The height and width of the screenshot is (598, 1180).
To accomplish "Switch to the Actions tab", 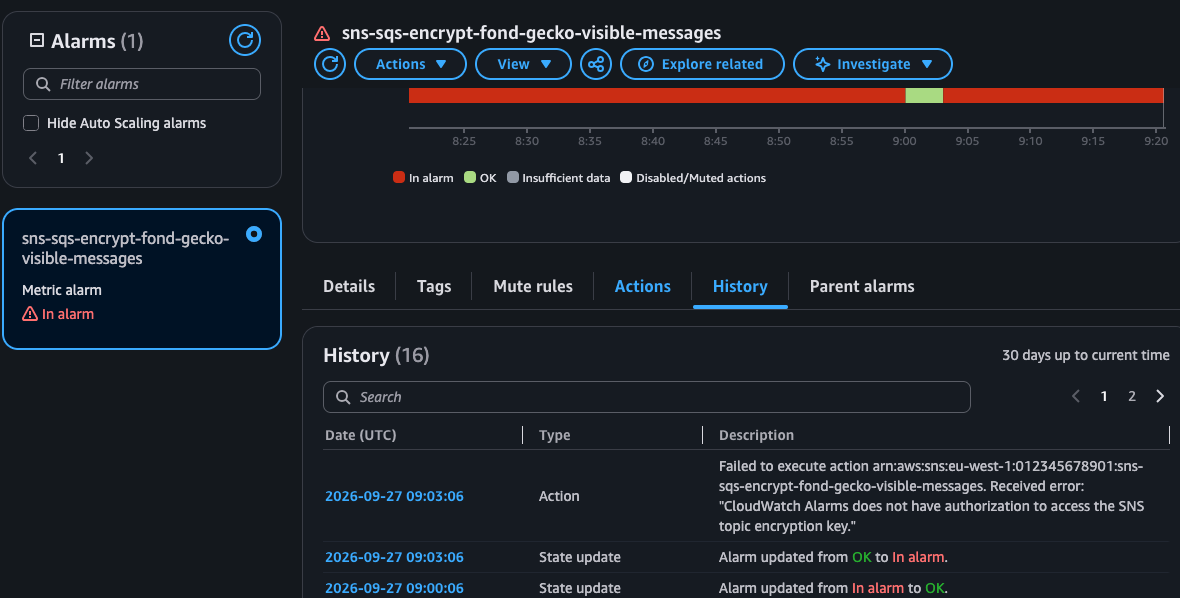I will (643, 287).
